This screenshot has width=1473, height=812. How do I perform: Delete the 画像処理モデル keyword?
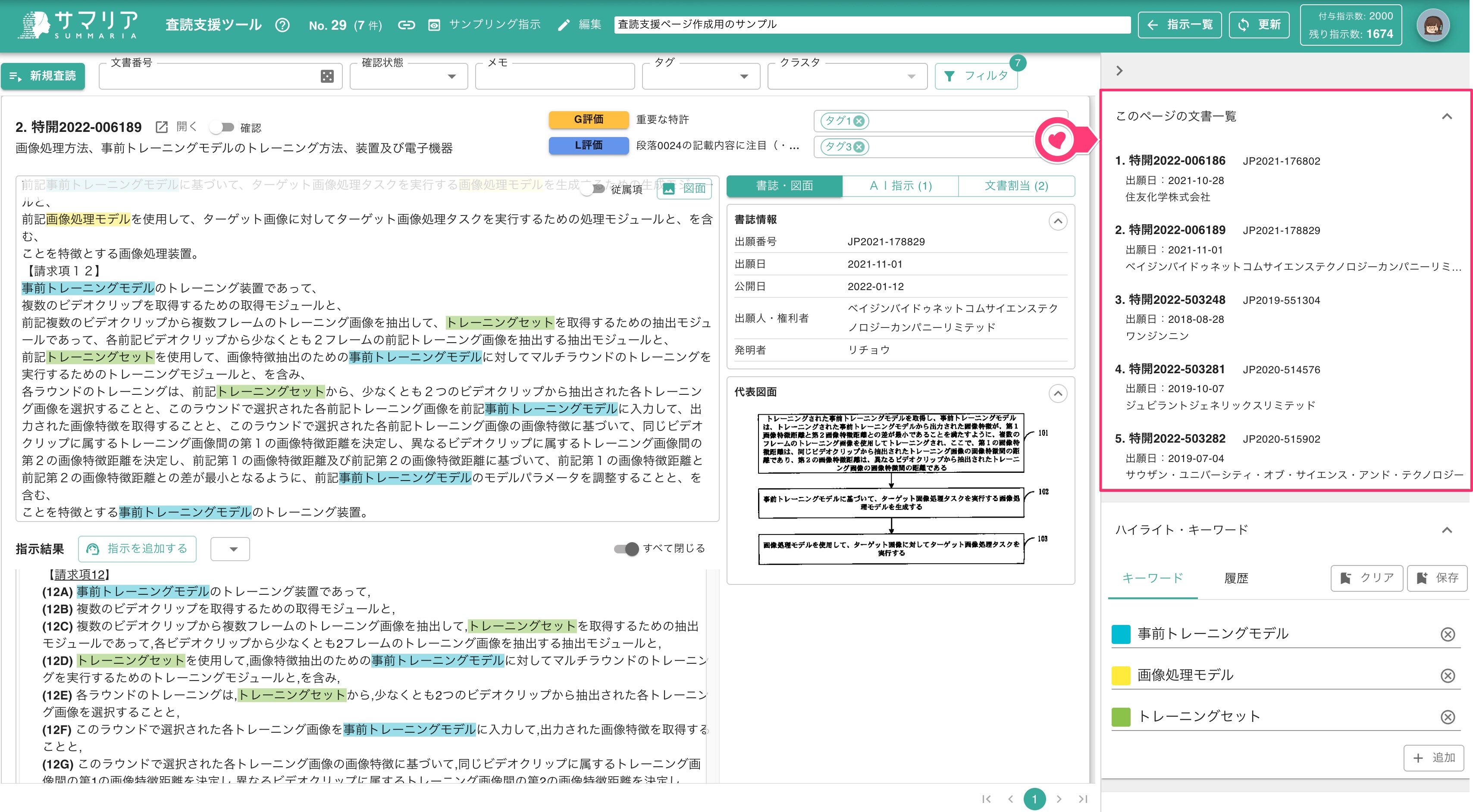[x=1447, y=675]
